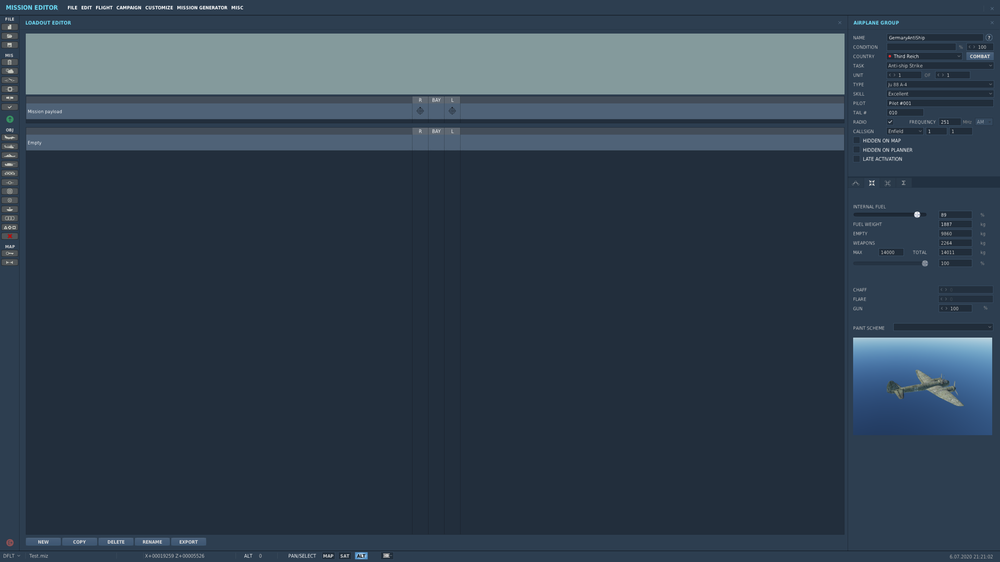Image resolution: width=1000 pixels, height=562 pixels.
Task: Open the summary sigma tab icon
Action: (903, 183)
